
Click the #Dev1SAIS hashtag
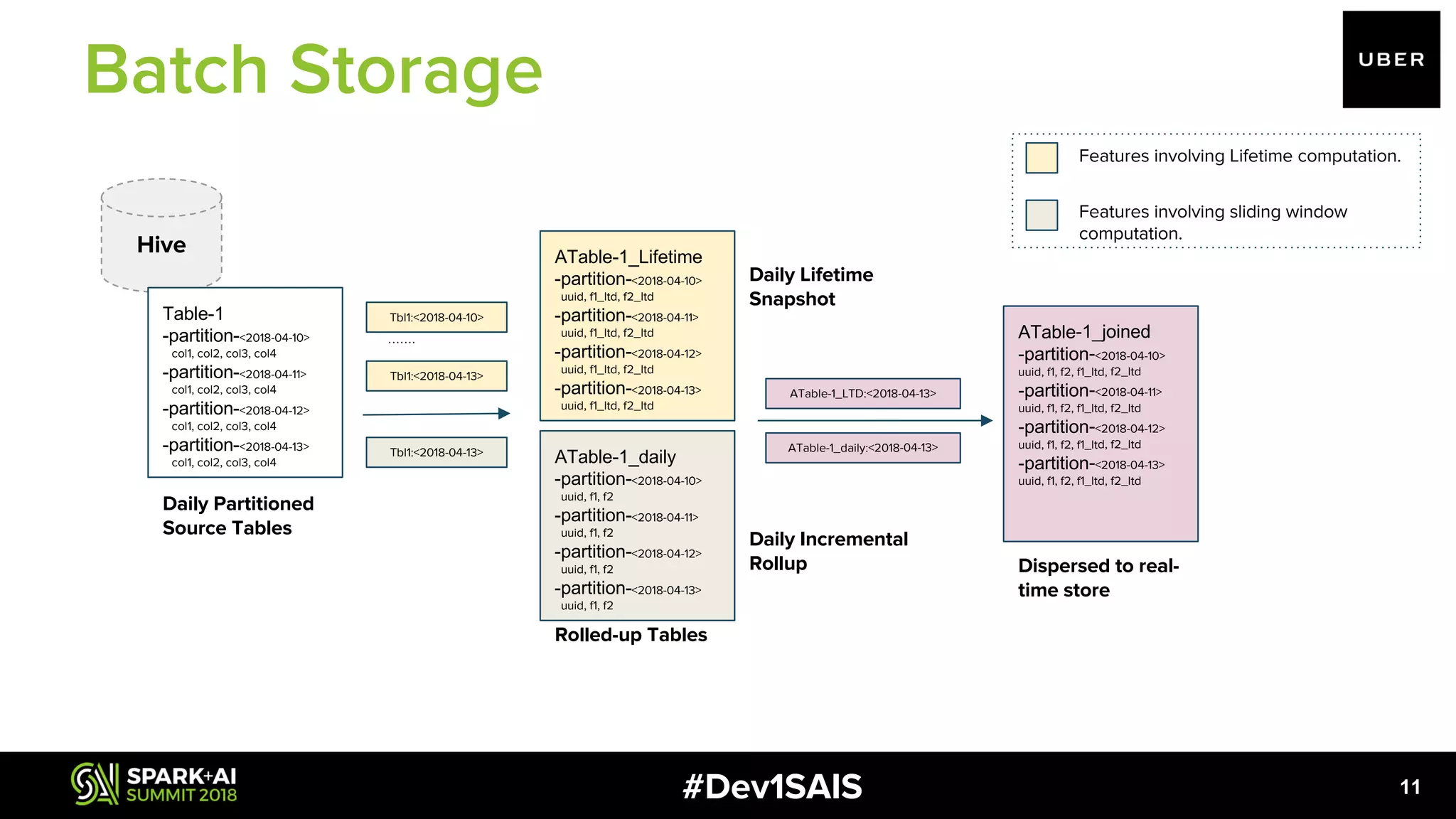coord(772,786)
